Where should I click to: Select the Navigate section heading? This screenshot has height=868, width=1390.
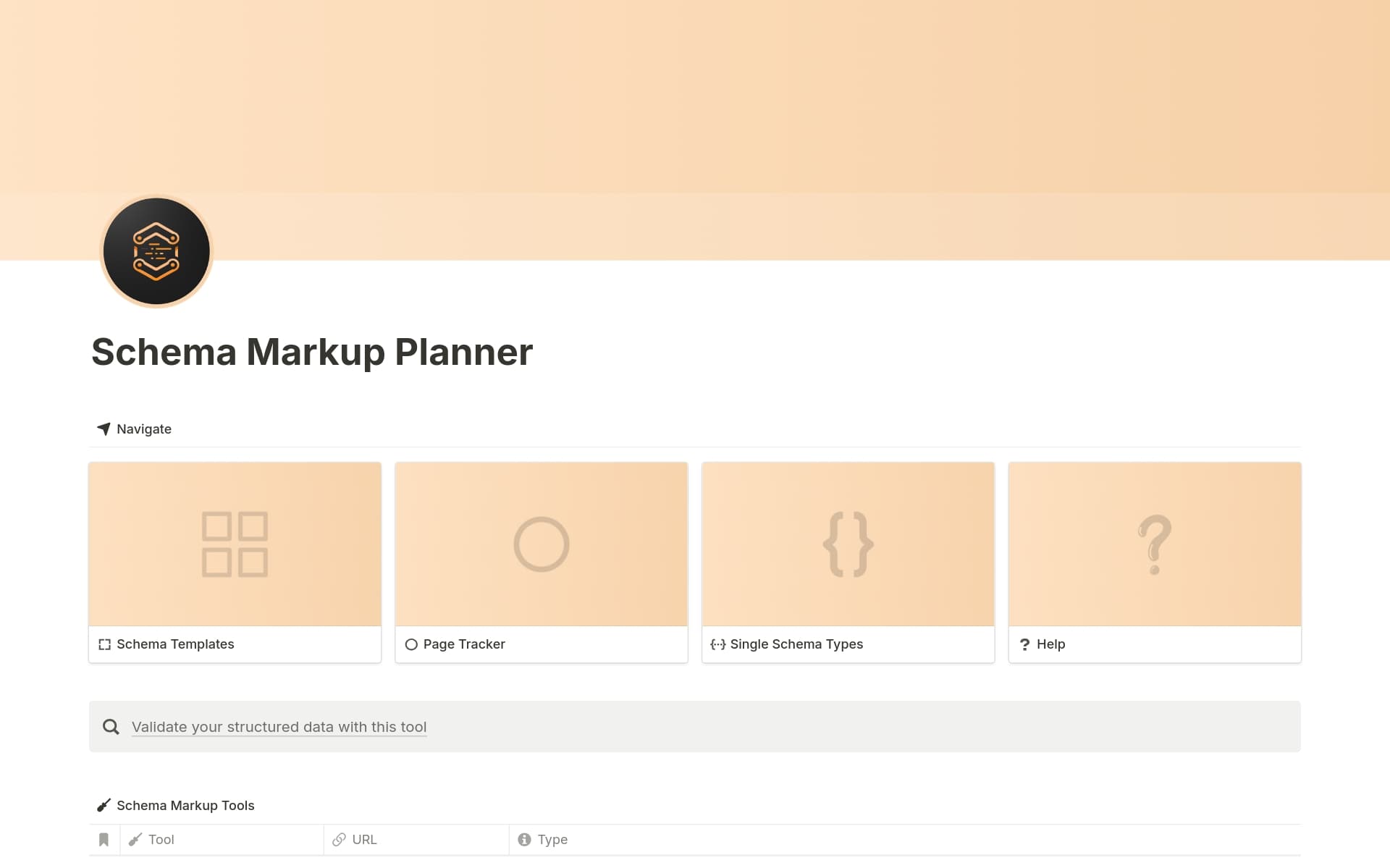[x=143, y=429]
